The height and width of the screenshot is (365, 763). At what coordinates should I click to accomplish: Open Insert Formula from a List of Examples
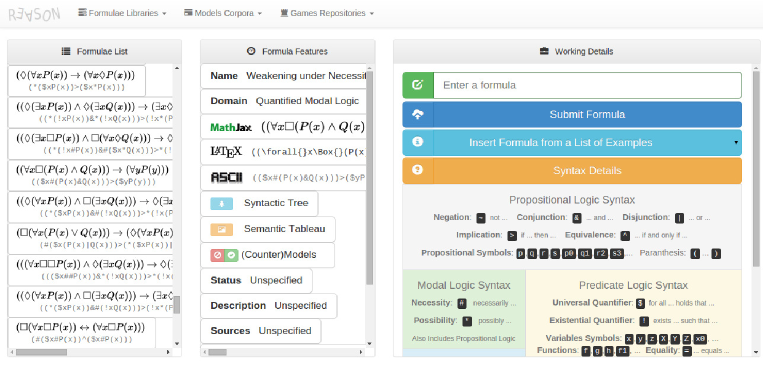point(572,143)
